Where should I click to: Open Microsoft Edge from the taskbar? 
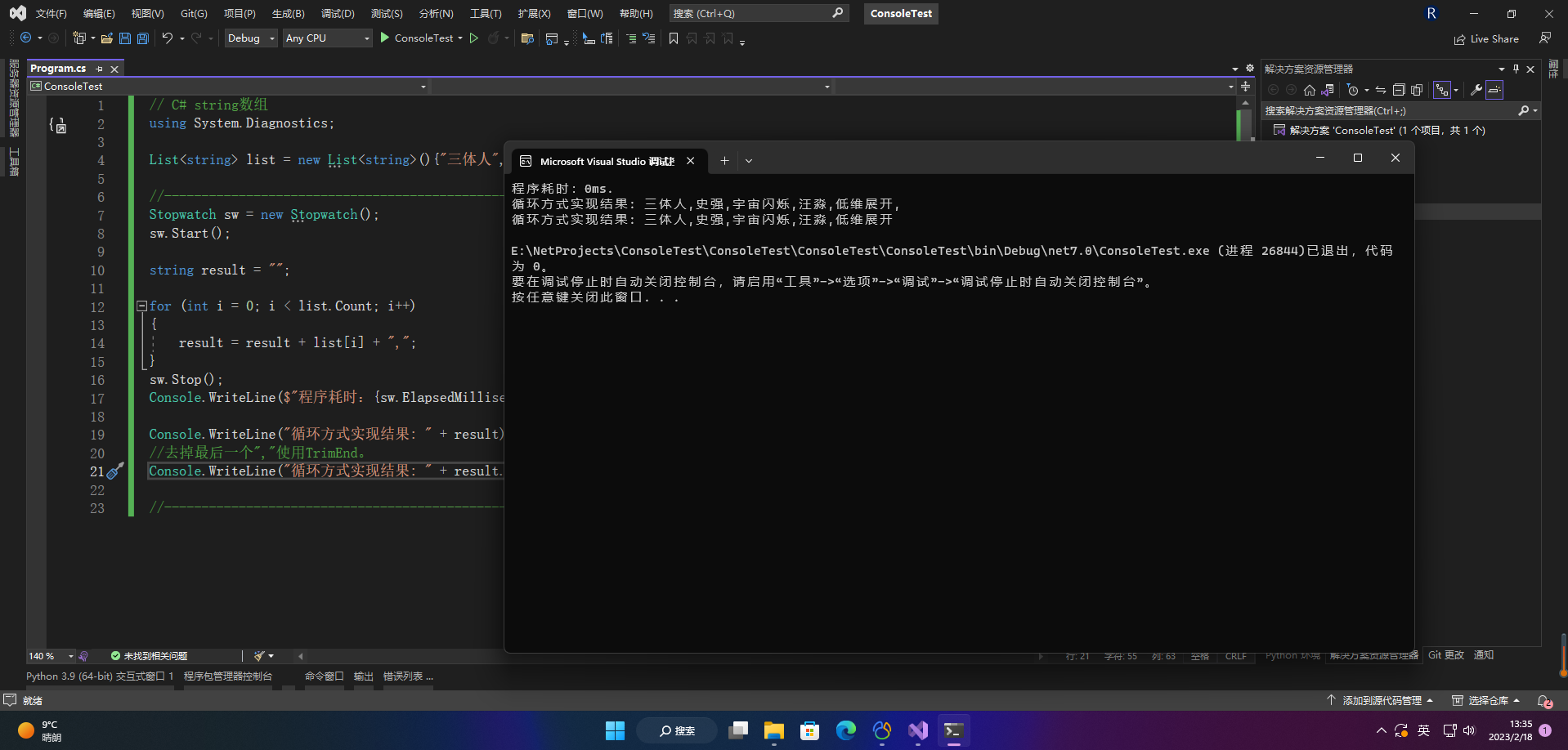pos(846,730)
